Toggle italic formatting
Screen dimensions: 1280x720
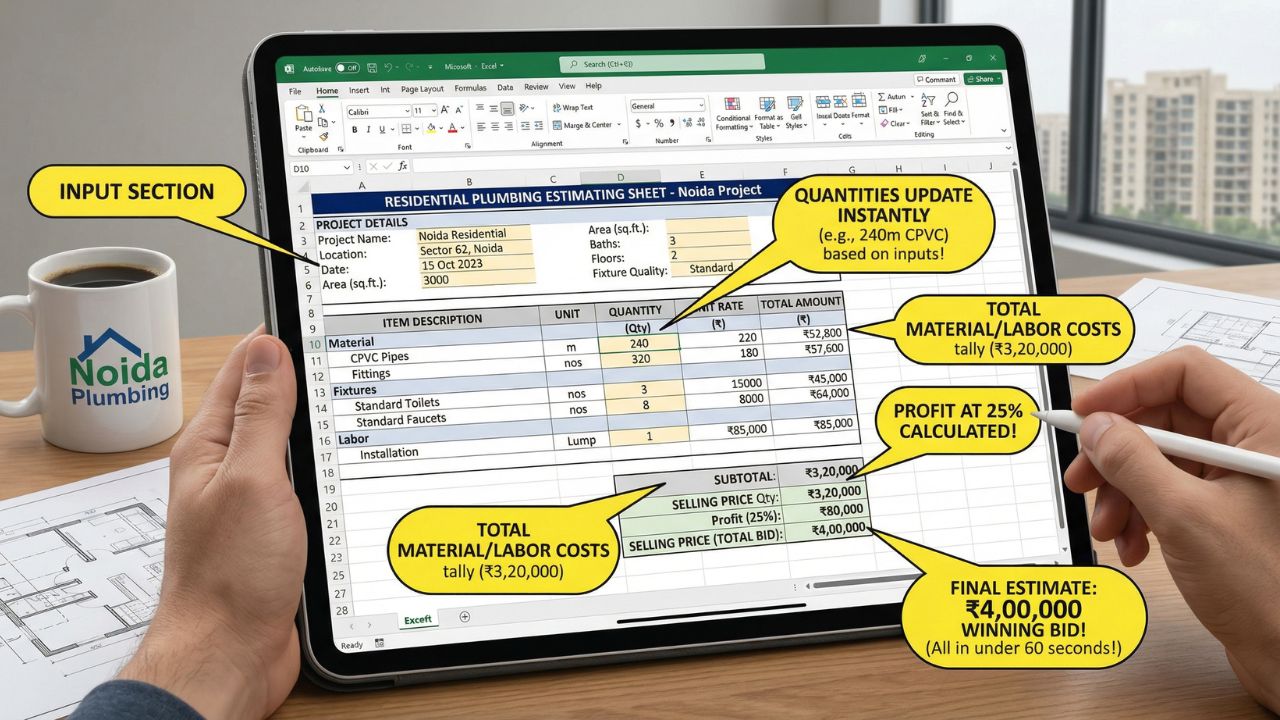pyautogui.click(x=368, y=128)
